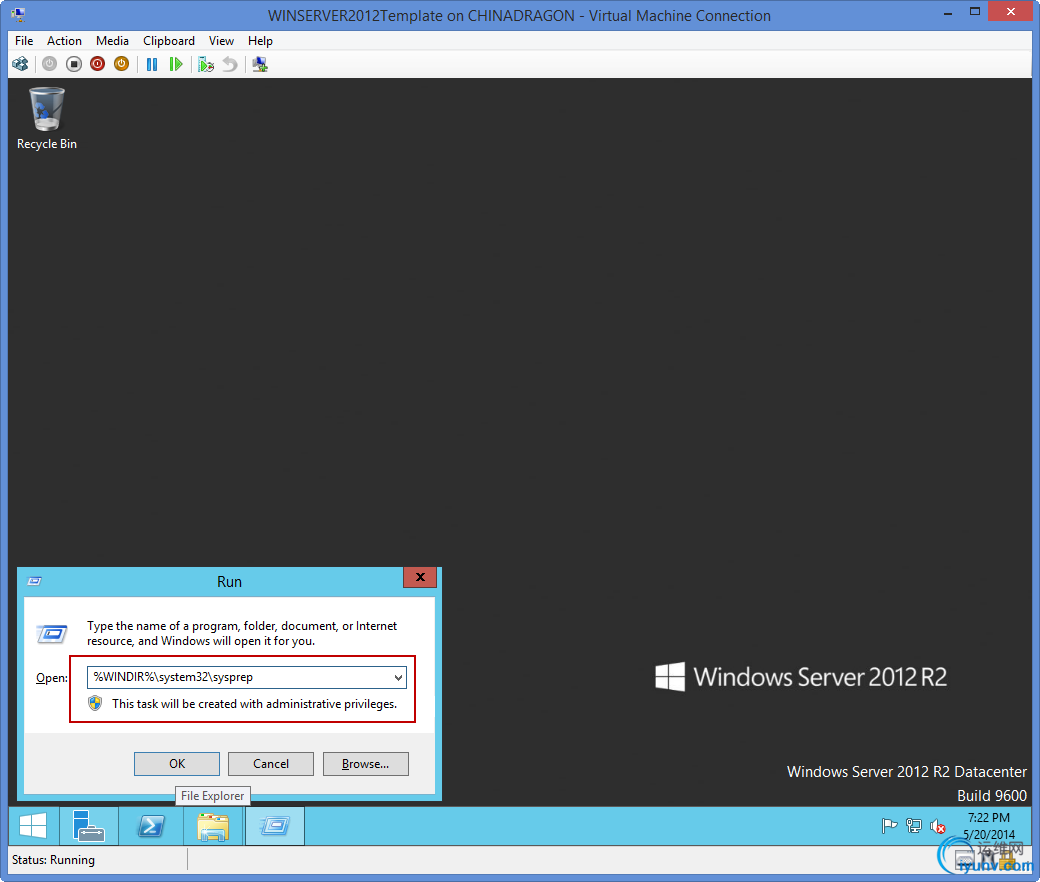Screen dimensions: 1040x882
Task: Click the Turn Off toolbar icon
Action: pyautogui.click(x=74, y=64)
